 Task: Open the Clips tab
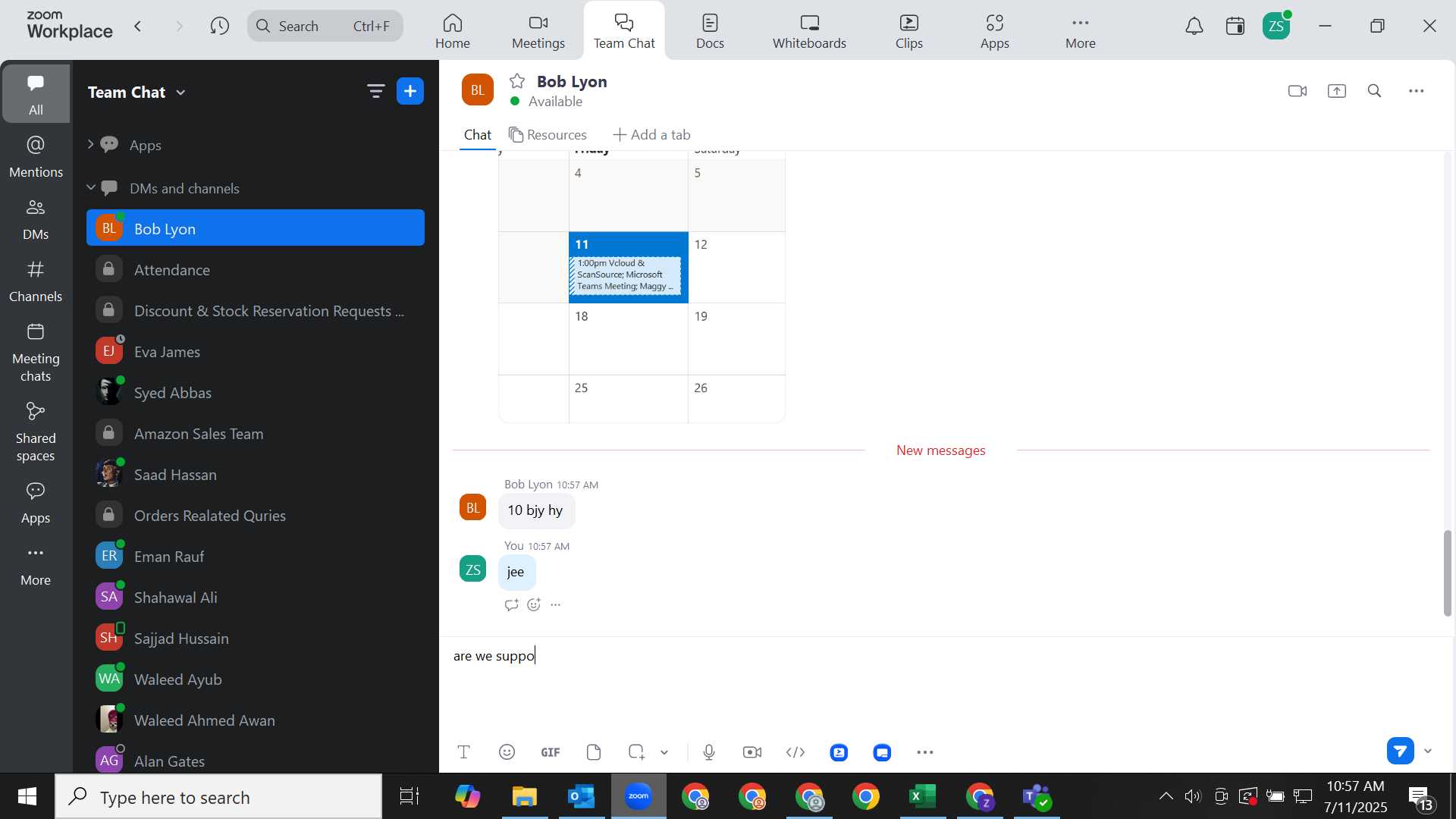click(909, 31)
